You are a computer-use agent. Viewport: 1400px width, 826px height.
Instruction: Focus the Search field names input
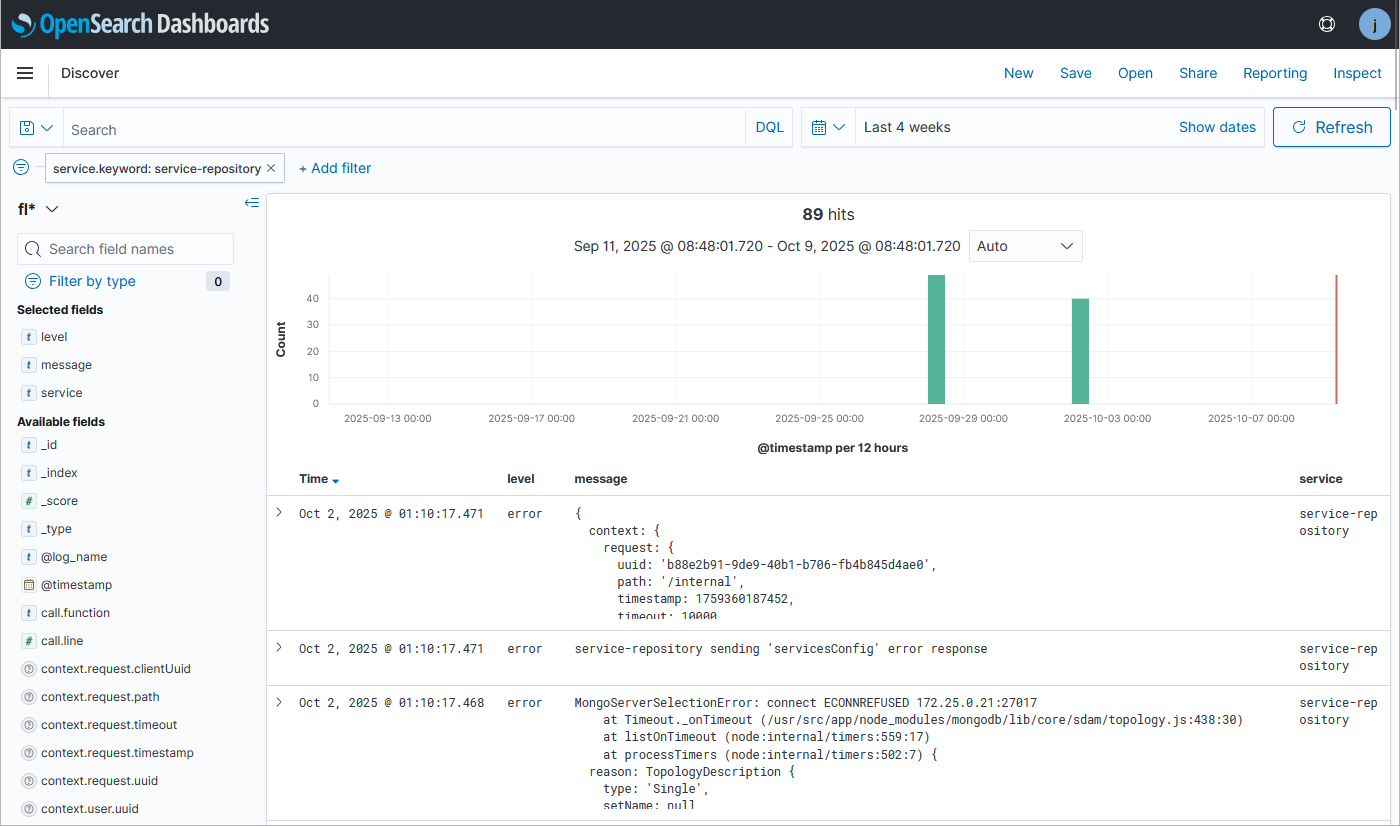click(x=135, y=249)
